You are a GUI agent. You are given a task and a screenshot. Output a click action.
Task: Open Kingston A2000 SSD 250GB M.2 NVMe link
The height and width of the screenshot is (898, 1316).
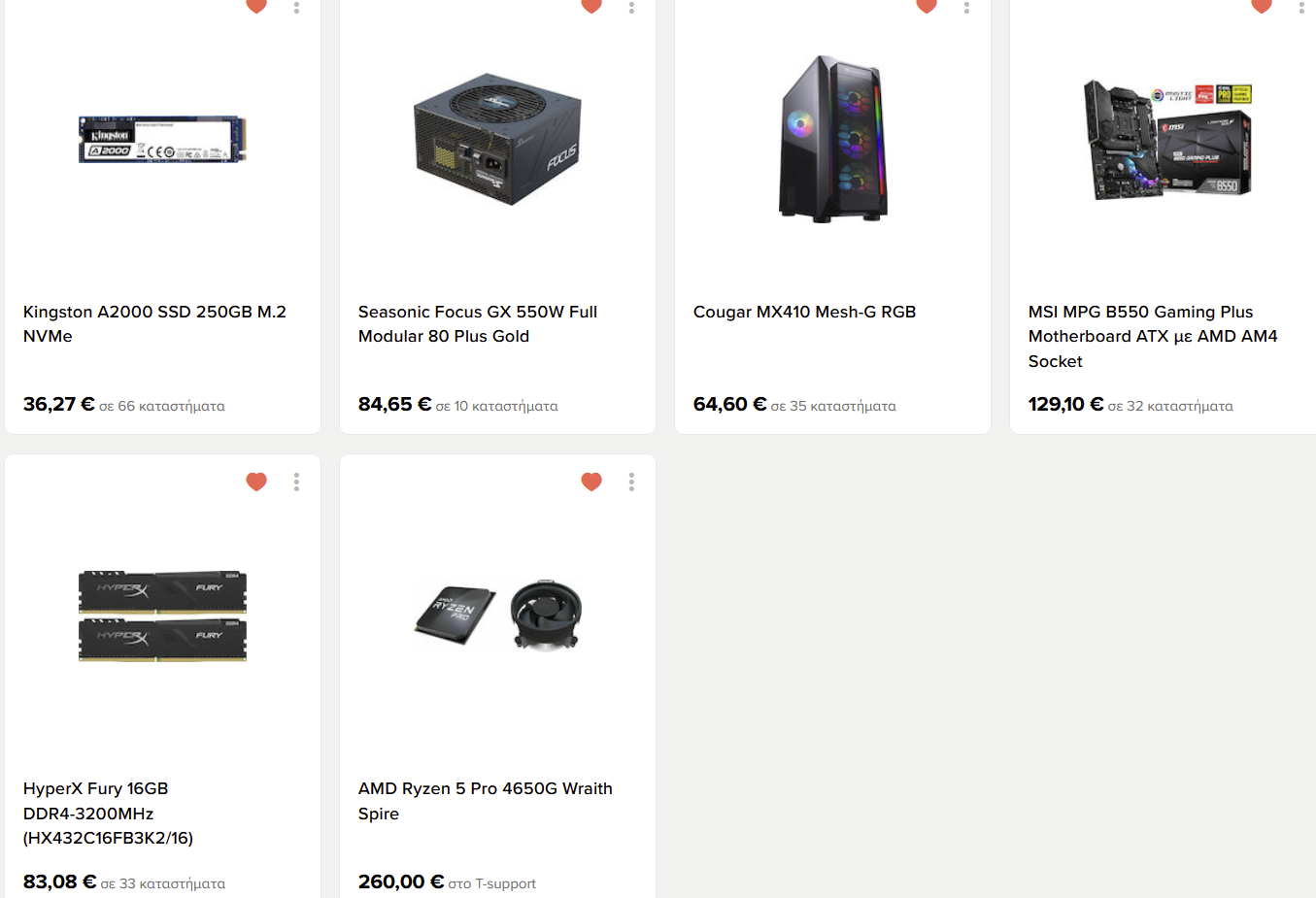tap(154, 324)
